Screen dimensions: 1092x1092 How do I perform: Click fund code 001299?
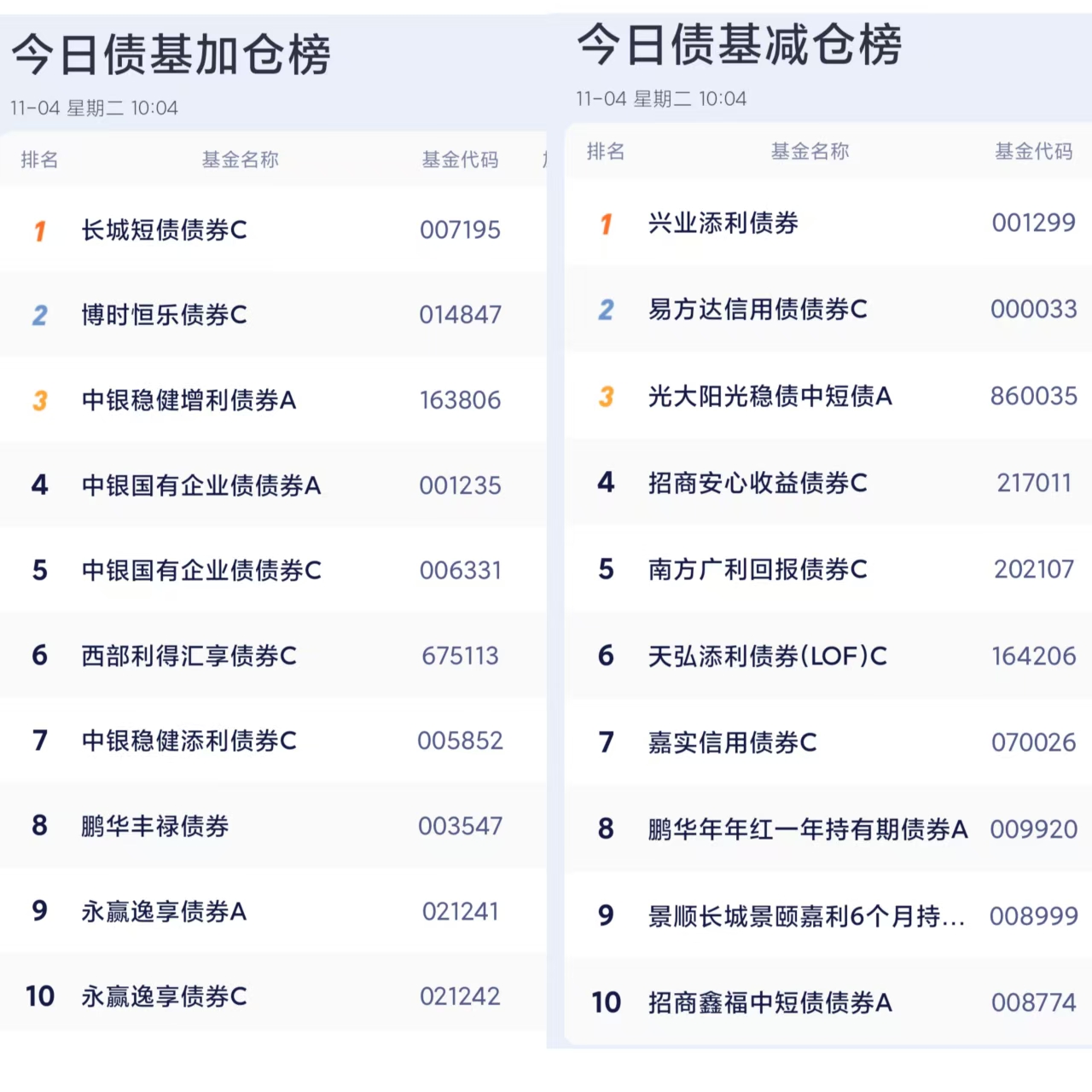point(1034,223)
